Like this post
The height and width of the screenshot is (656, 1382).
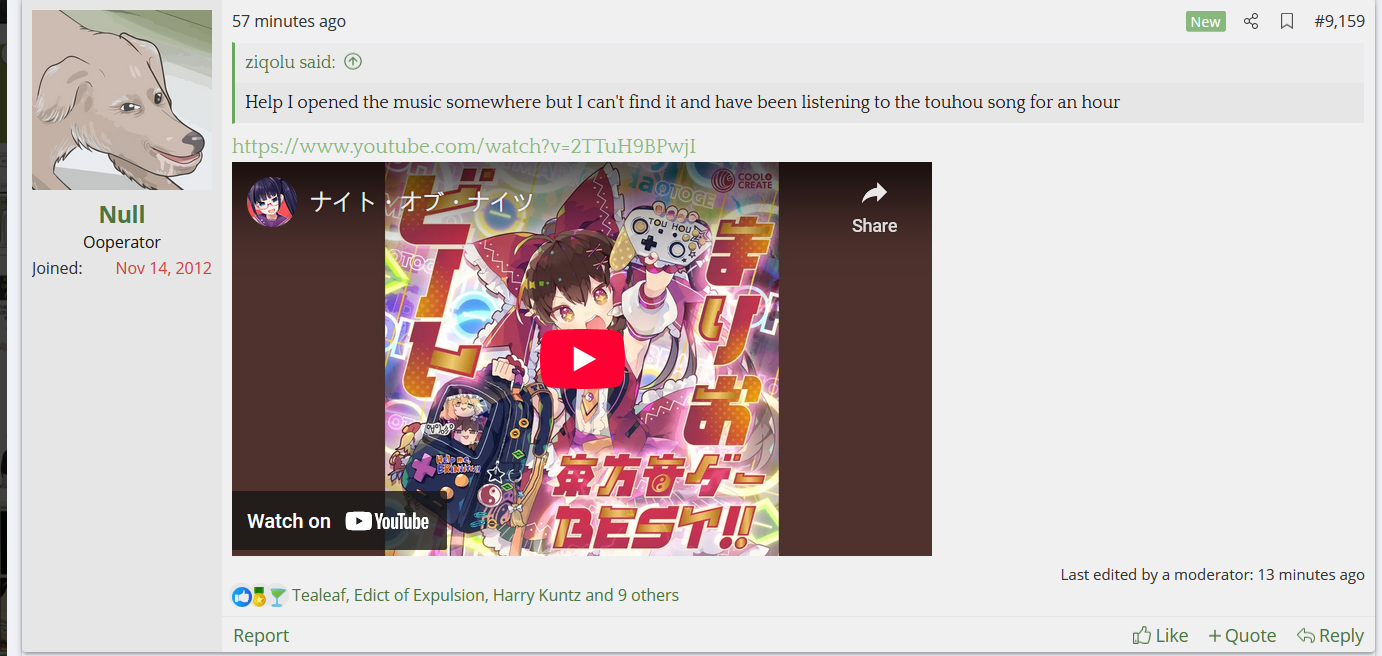1160,635
